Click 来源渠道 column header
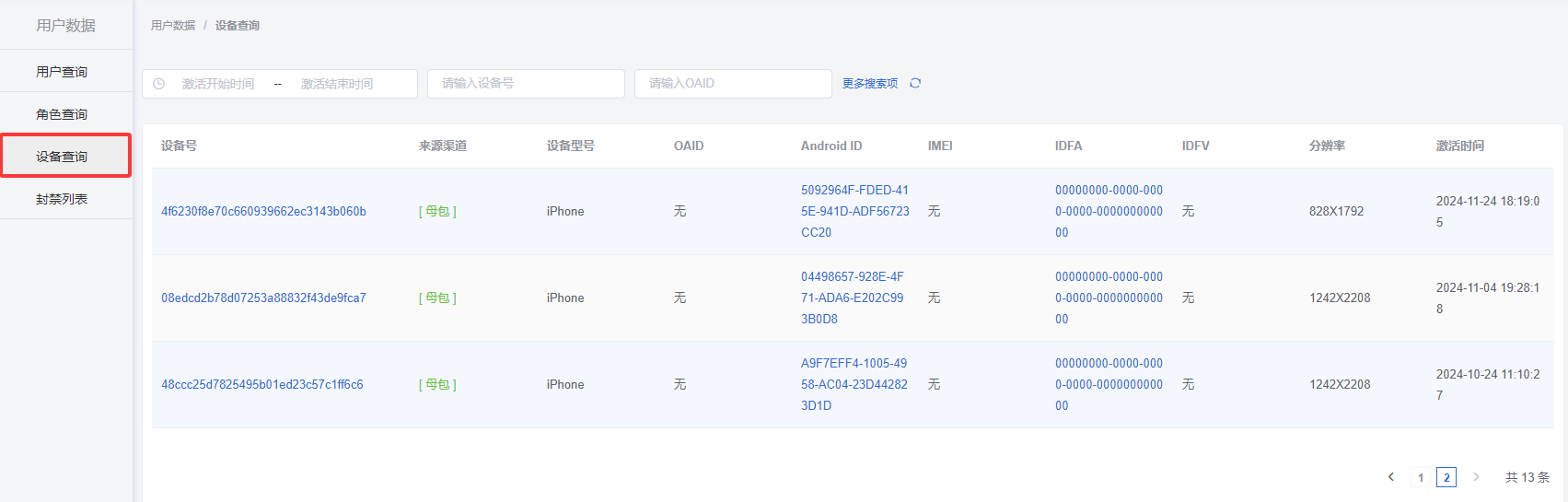Viewport: 1568px width, 502px height. pos(443,146)
